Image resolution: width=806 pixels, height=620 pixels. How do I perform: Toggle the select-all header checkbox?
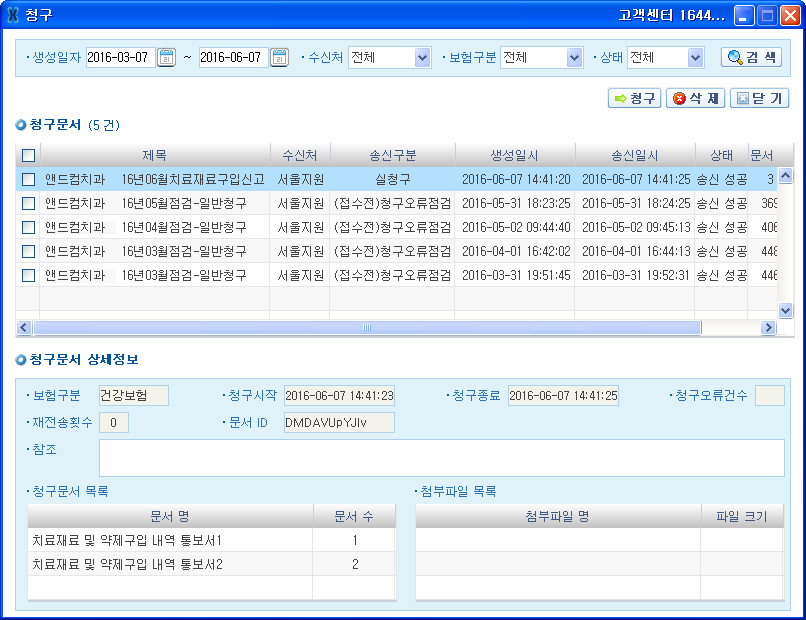click(x=28, y=155)
